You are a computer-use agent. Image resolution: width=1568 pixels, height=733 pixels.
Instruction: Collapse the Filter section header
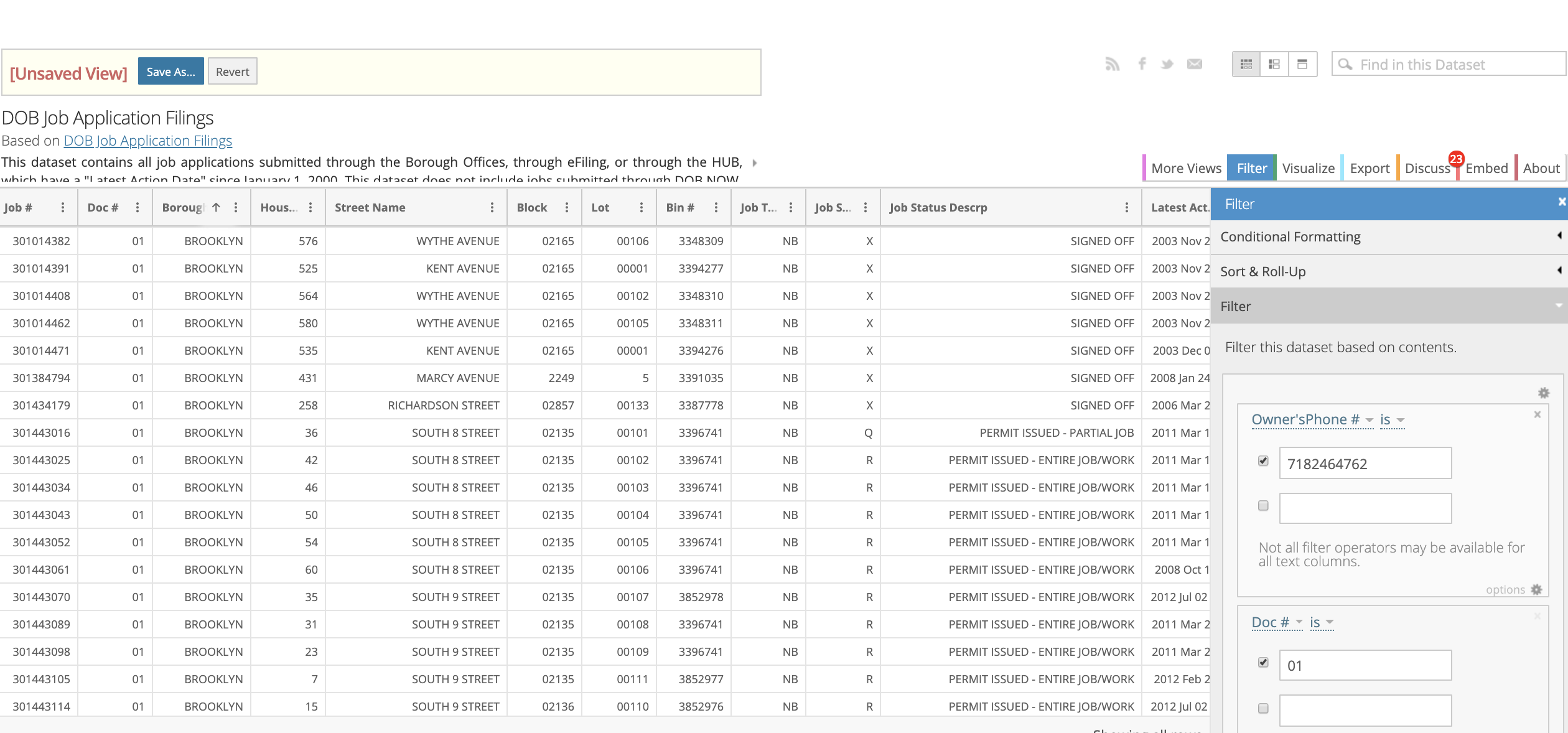click(1388, 306)
